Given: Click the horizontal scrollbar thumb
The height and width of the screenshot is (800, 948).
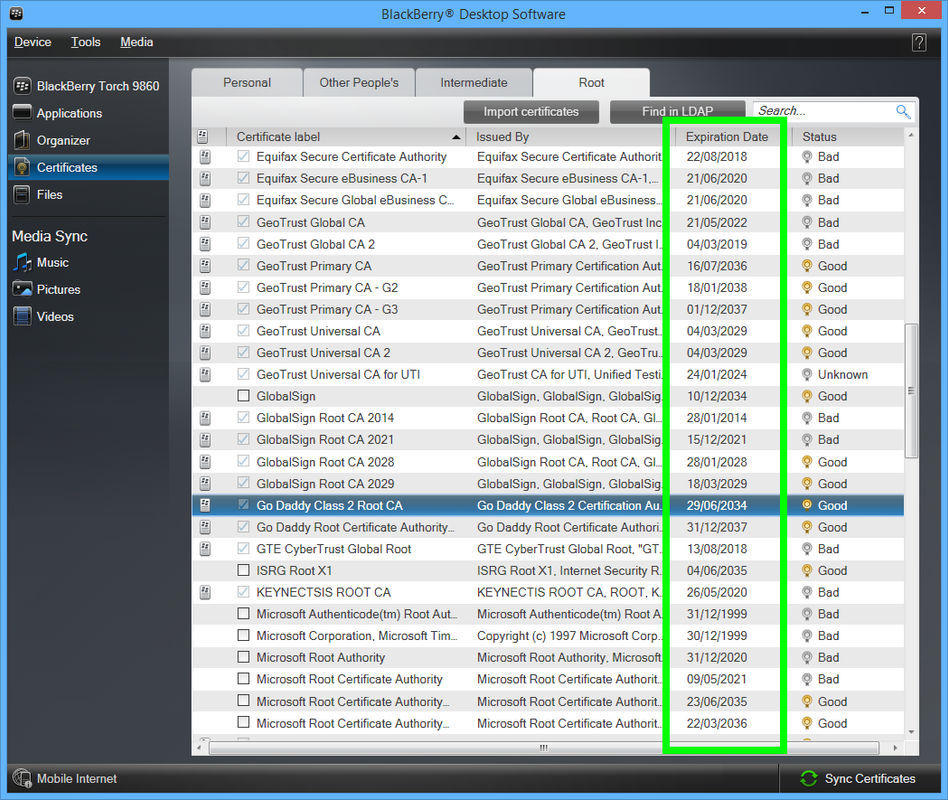Looking at the screenshot, I should tap(544, 748).
